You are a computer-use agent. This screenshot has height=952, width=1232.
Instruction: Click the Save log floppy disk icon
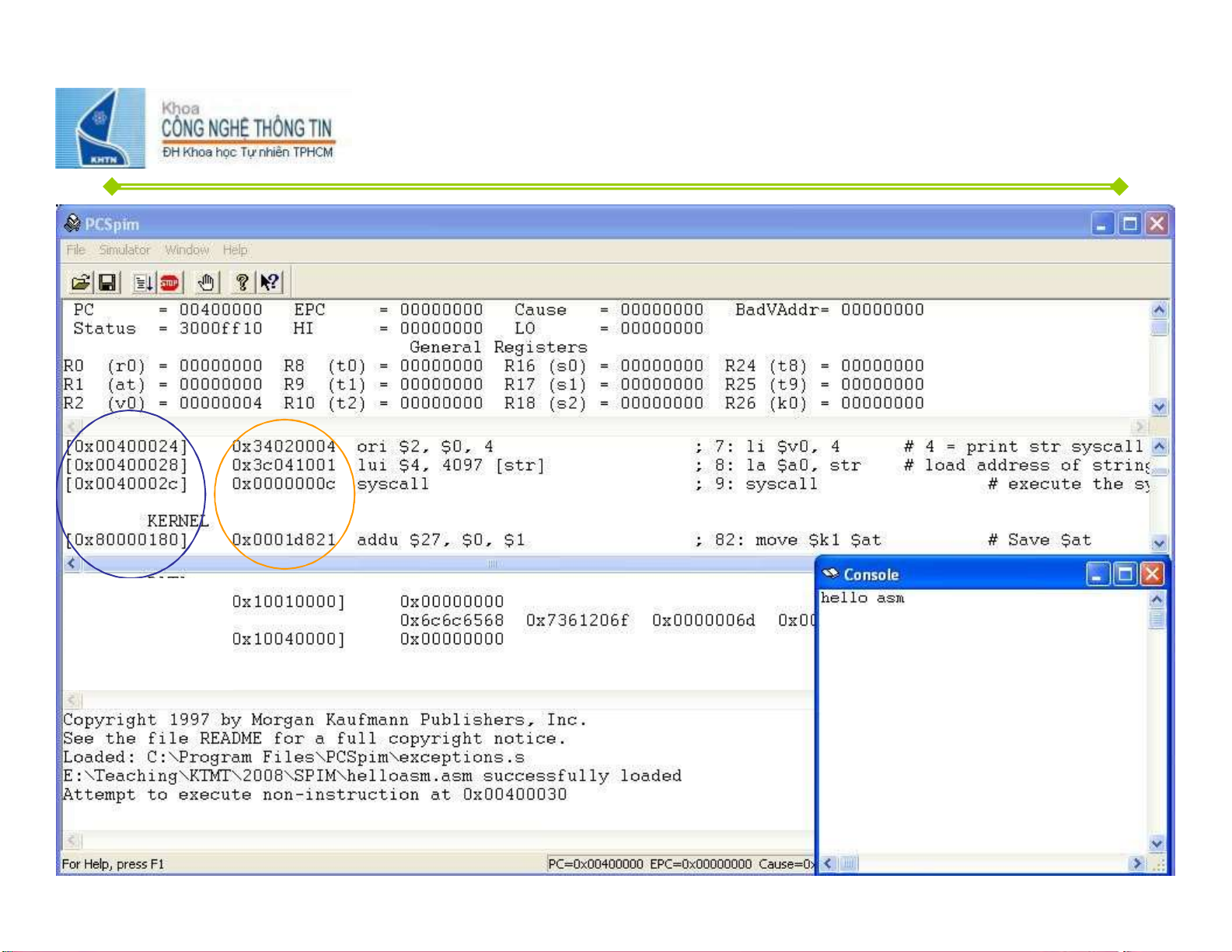tap(107, 283)
